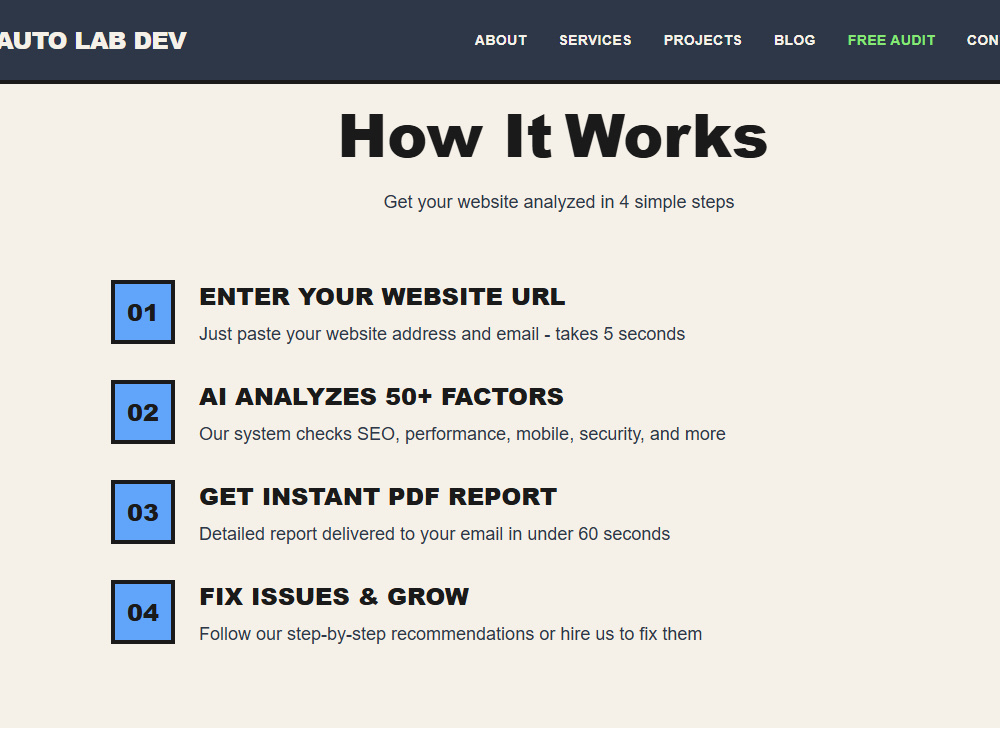This screenshot has width=1000, height=750.
Task: Click the Get Instant PDF Report heading
Action: coord(378,497)
